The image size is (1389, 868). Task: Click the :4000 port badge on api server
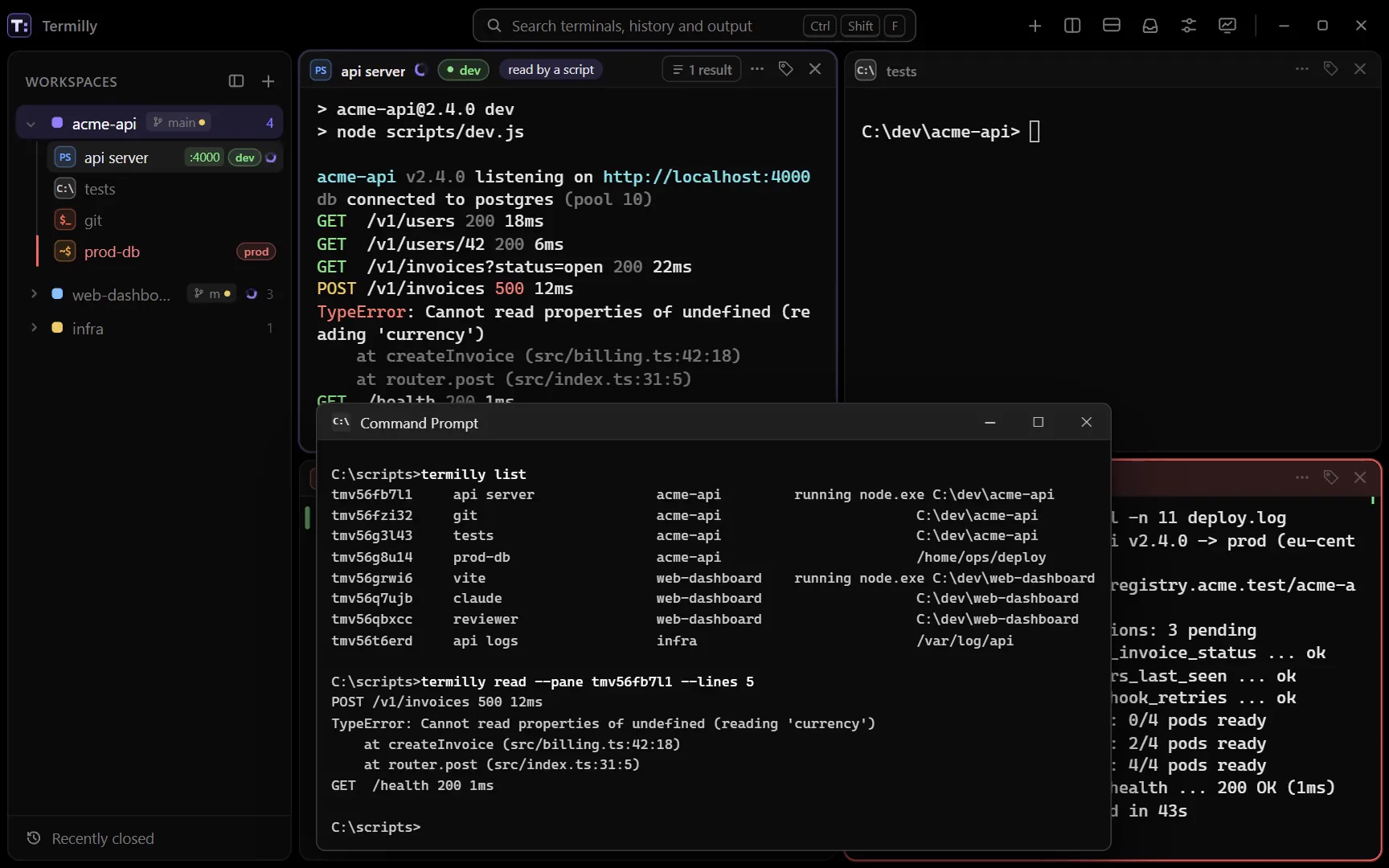(x=204, y=158)
